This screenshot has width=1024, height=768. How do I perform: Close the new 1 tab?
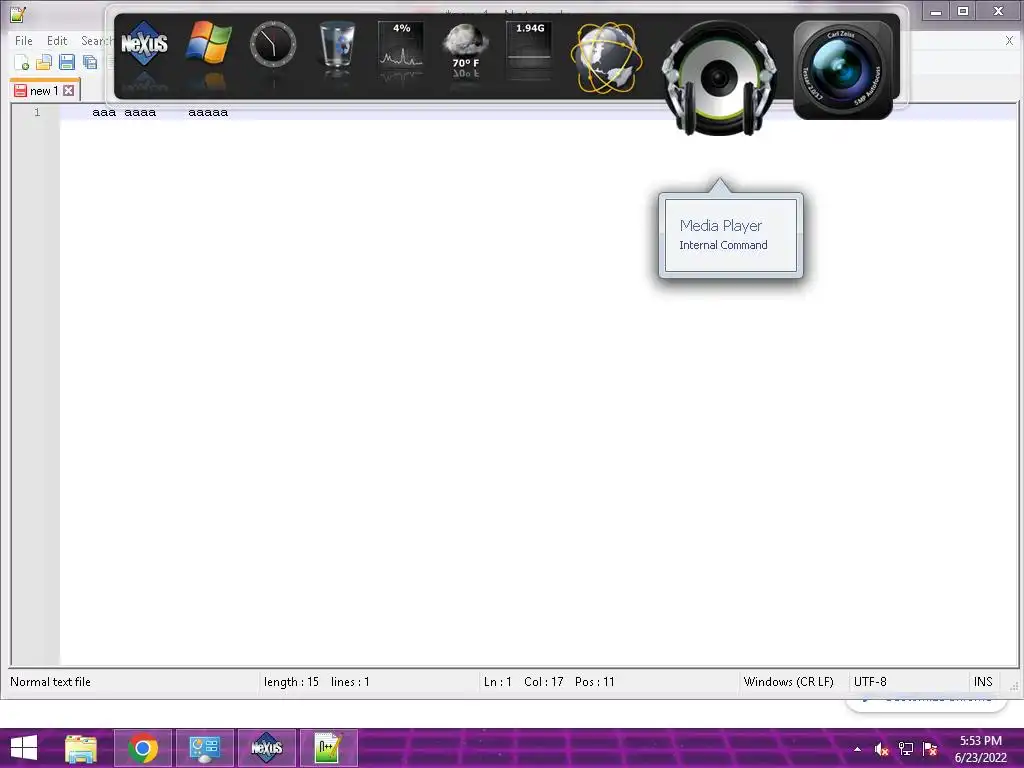pos(69,91)
